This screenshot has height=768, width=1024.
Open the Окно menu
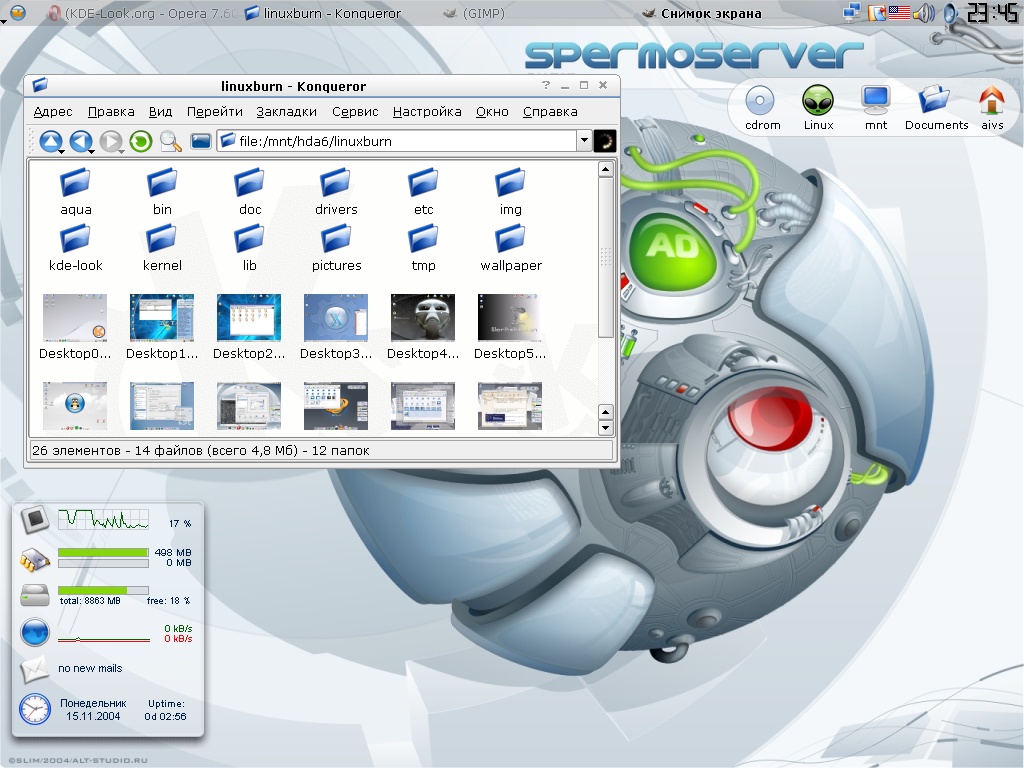[x=492, y=112]
